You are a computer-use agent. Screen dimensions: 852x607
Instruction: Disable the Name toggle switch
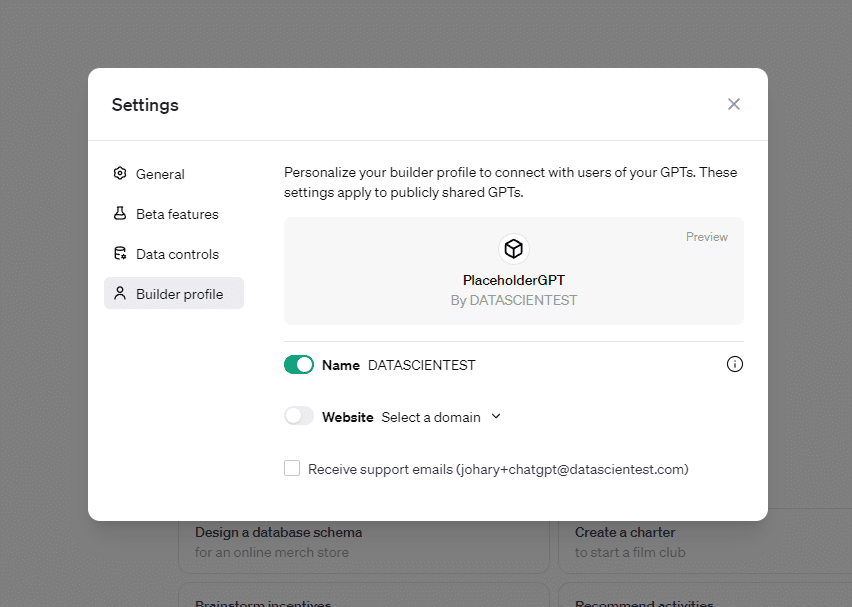[299, 365]
